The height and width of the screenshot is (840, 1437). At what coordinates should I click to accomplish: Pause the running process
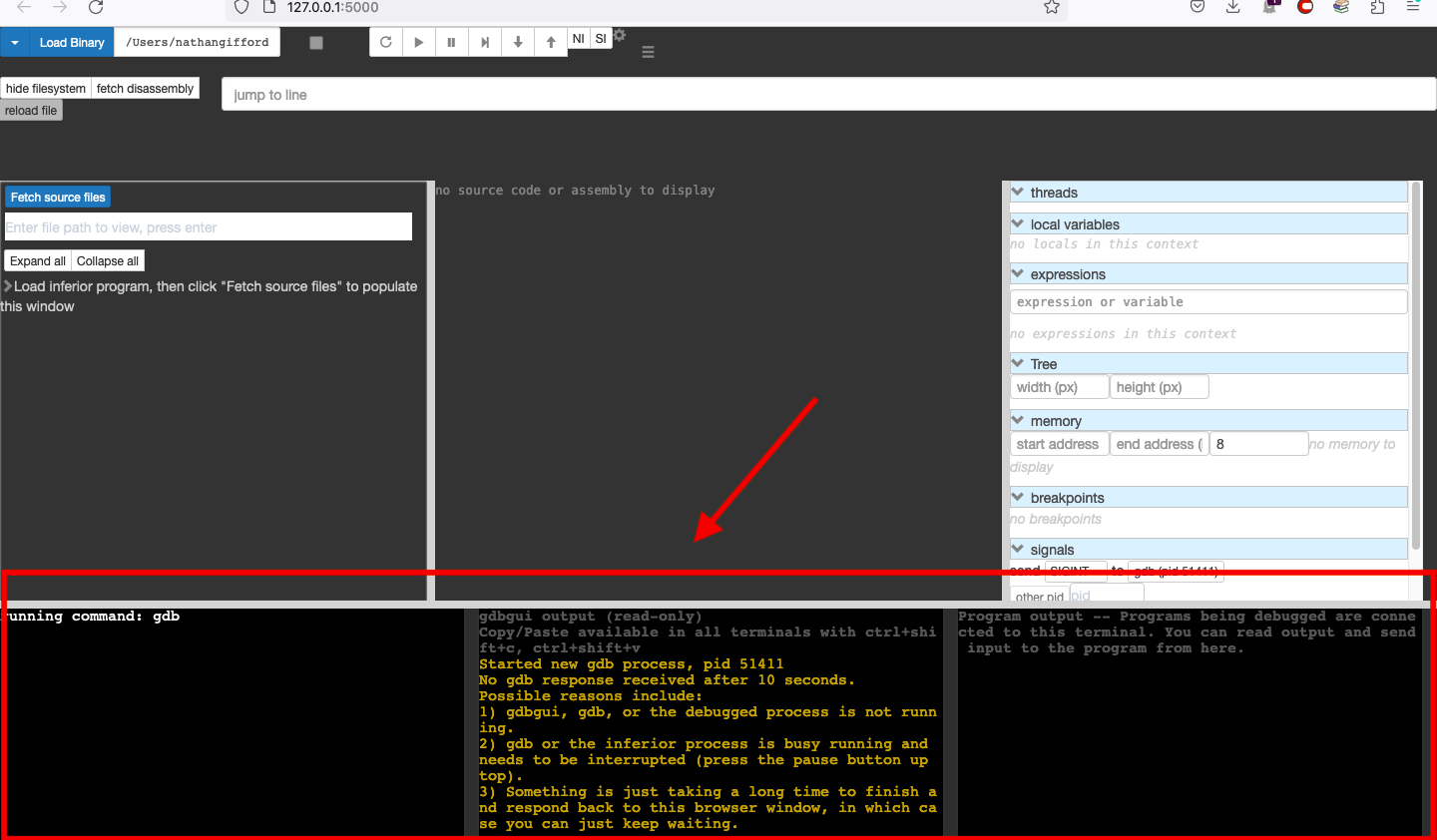[451, 42]
